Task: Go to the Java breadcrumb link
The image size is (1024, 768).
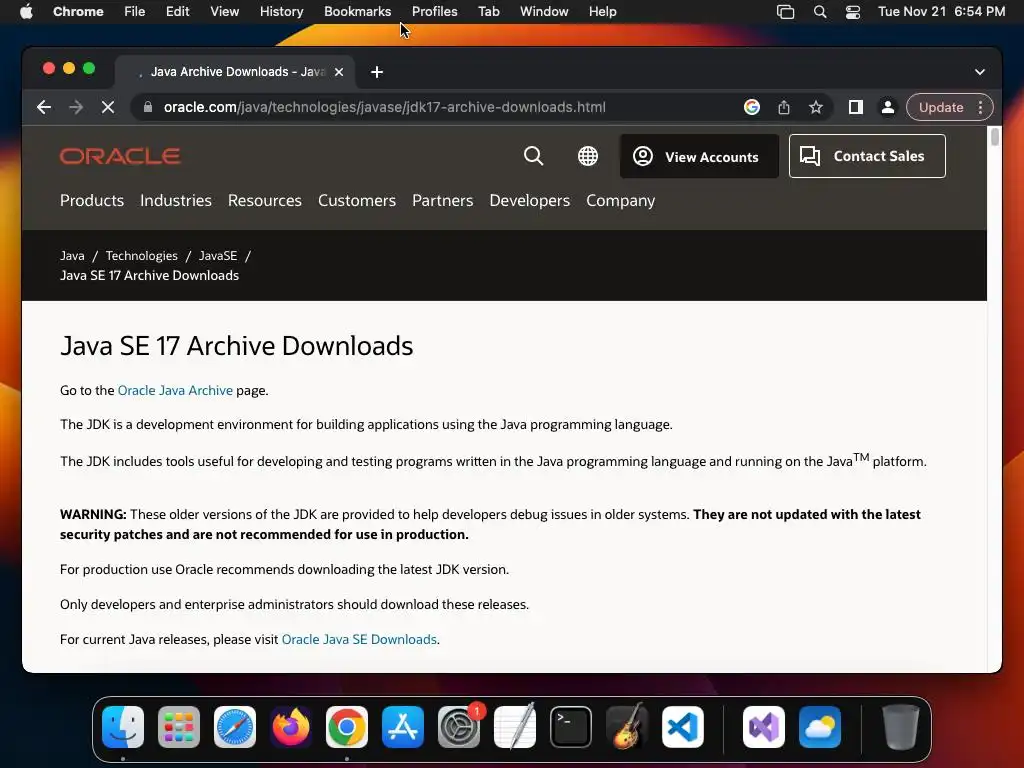Action: pyautogui.click(x=72, y=255)
